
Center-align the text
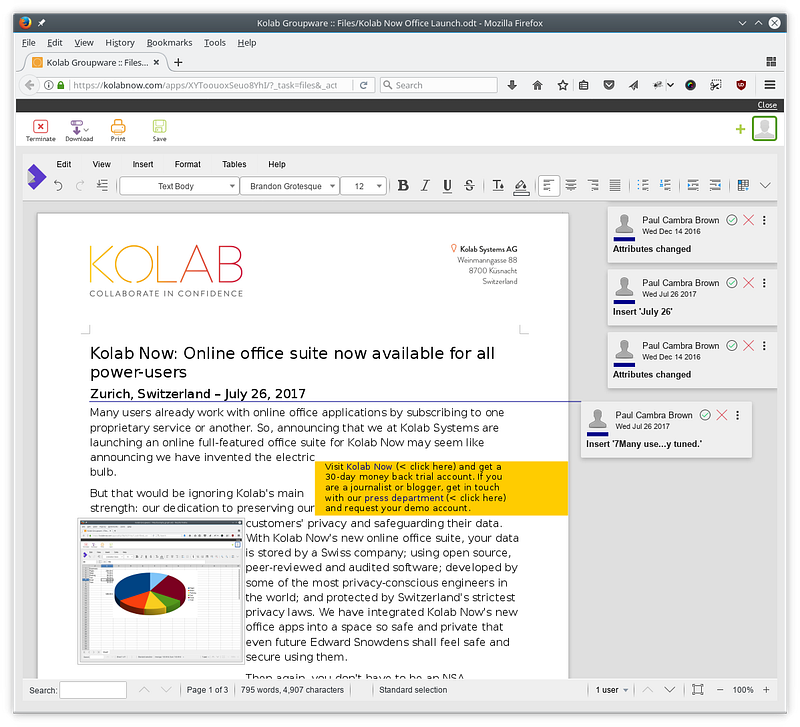[x=571, y=186]
